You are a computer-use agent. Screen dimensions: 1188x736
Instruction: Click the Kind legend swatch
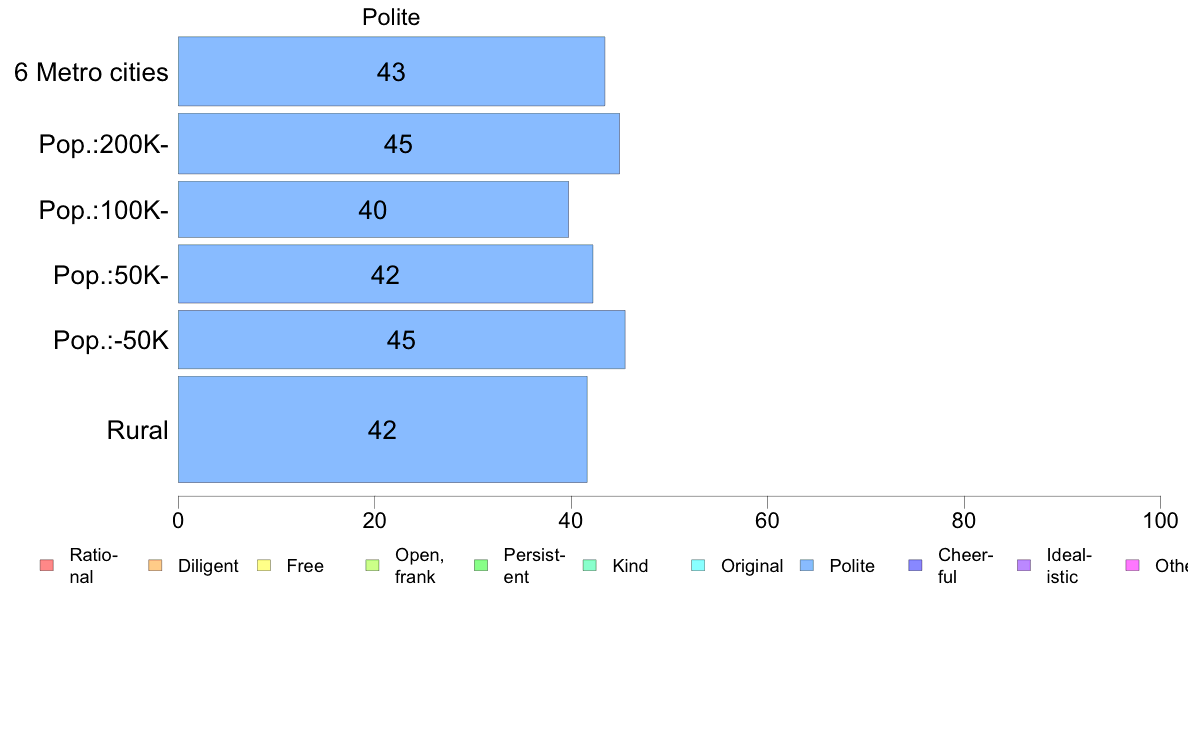(589, 565)
